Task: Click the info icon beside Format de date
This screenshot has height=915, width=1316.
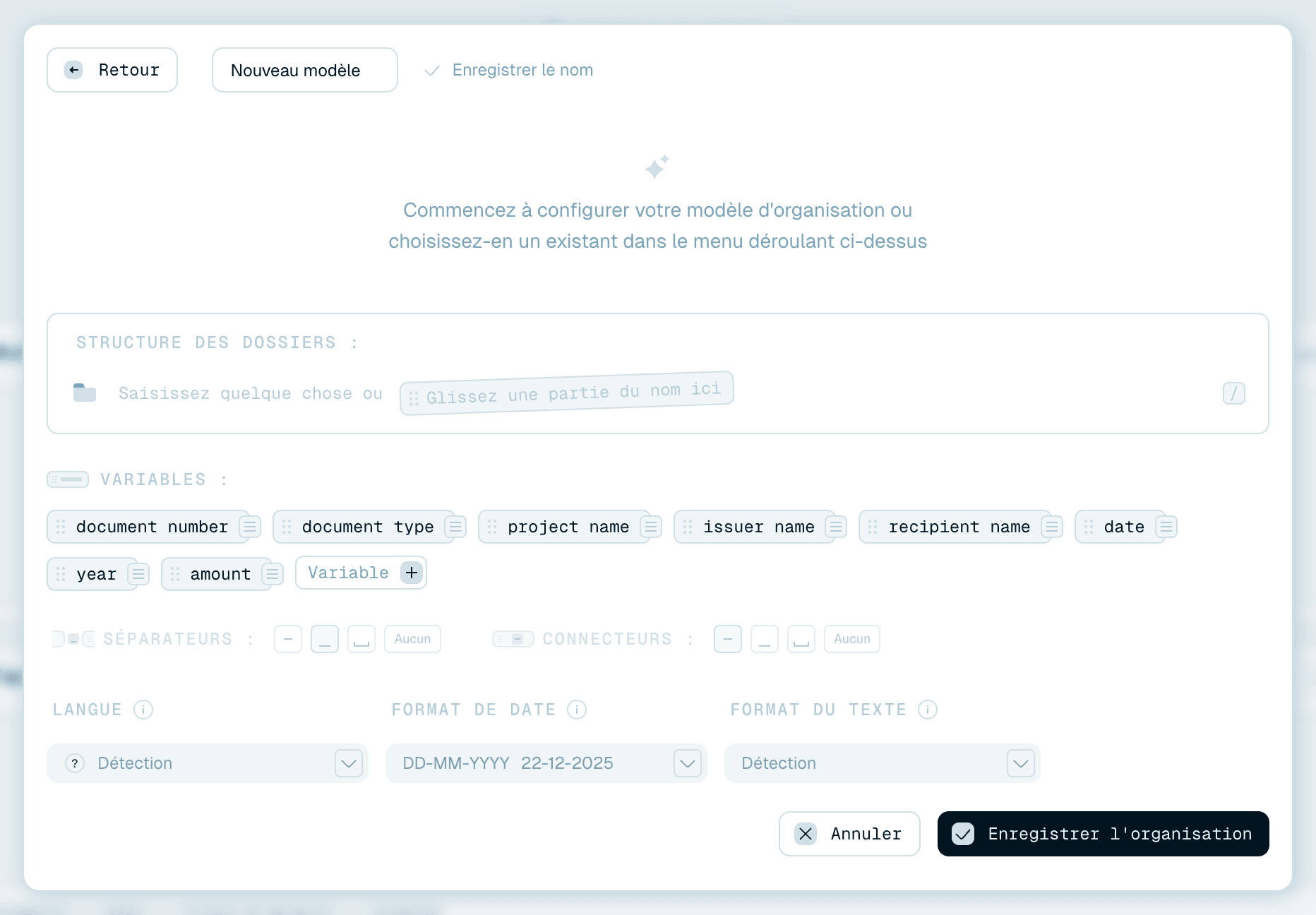Action: tap(577, 710)
